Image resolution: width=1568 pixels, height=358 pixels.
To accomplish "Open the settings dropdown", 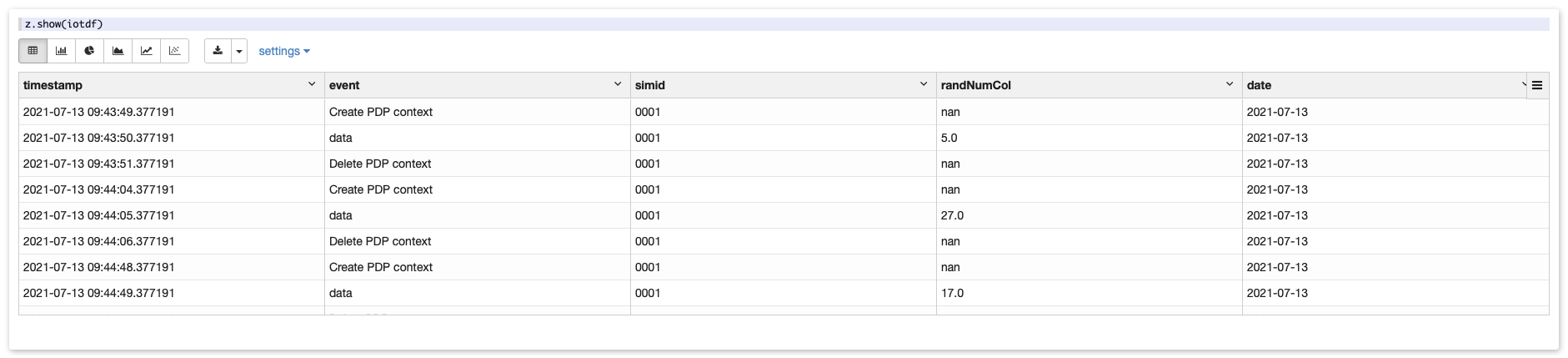I will click(x=283, y=51).
